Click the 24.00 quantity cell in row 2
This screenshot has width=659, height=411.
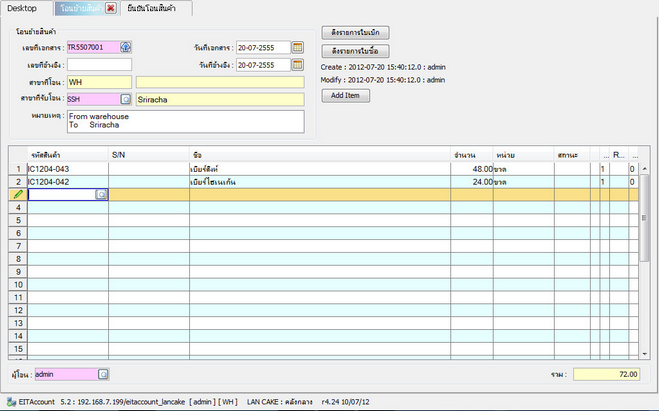471,182
